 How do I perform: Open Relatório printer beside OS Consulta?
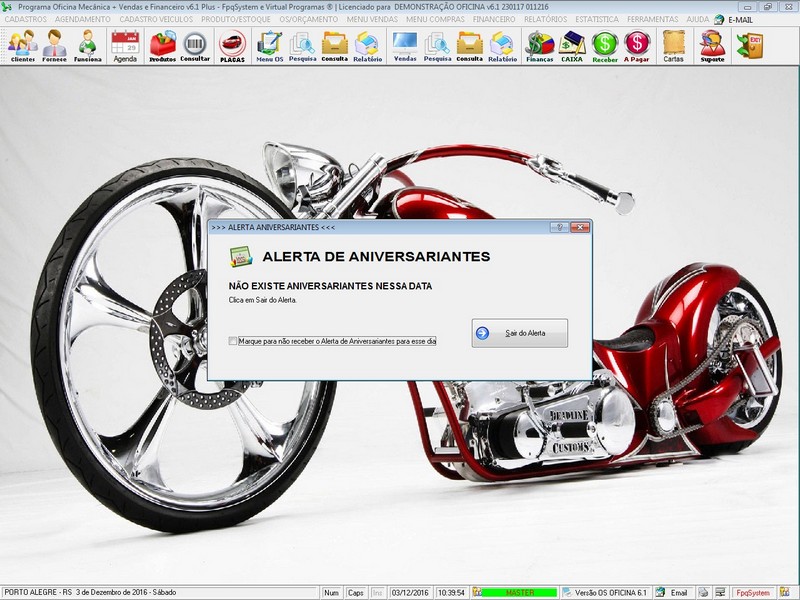[x=367, y=46]
